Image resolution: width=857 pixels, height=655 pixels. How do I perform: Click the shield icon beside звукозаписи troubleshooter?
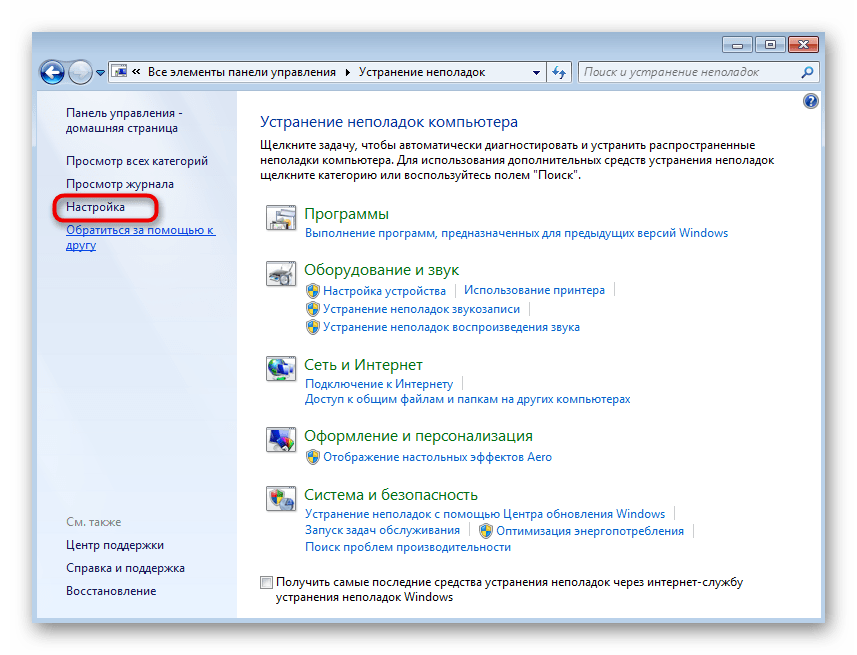pyautogui.click(x=313, y=309)
